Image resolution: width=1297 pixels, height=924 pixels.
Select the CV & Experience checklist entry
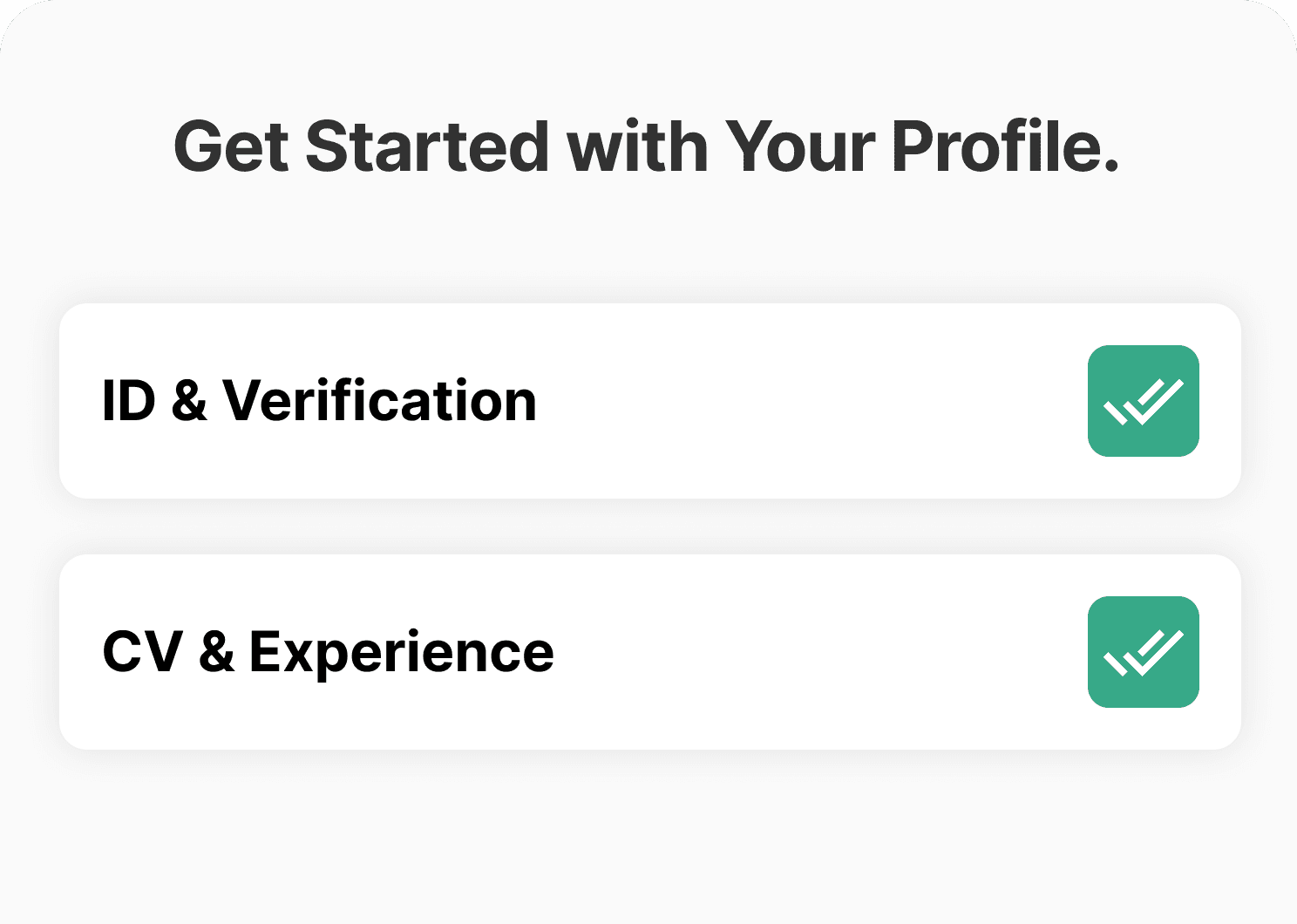click(x=648, y=651)
